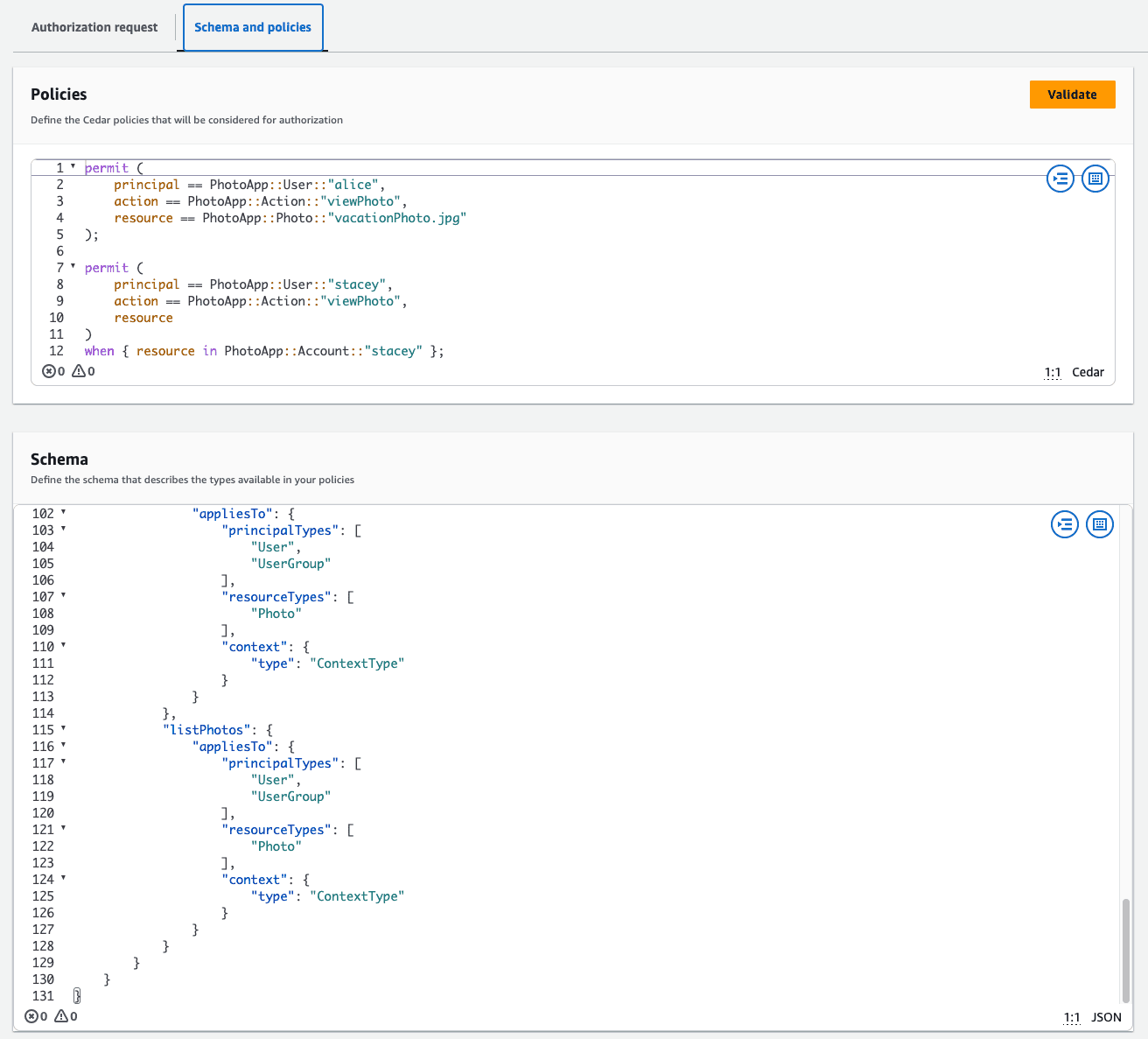Viewport: 1148px width, 1039px height.
Task: Click the error count icon below the Schema editor
Action: pyautogui.click(x=33, y=1015)
